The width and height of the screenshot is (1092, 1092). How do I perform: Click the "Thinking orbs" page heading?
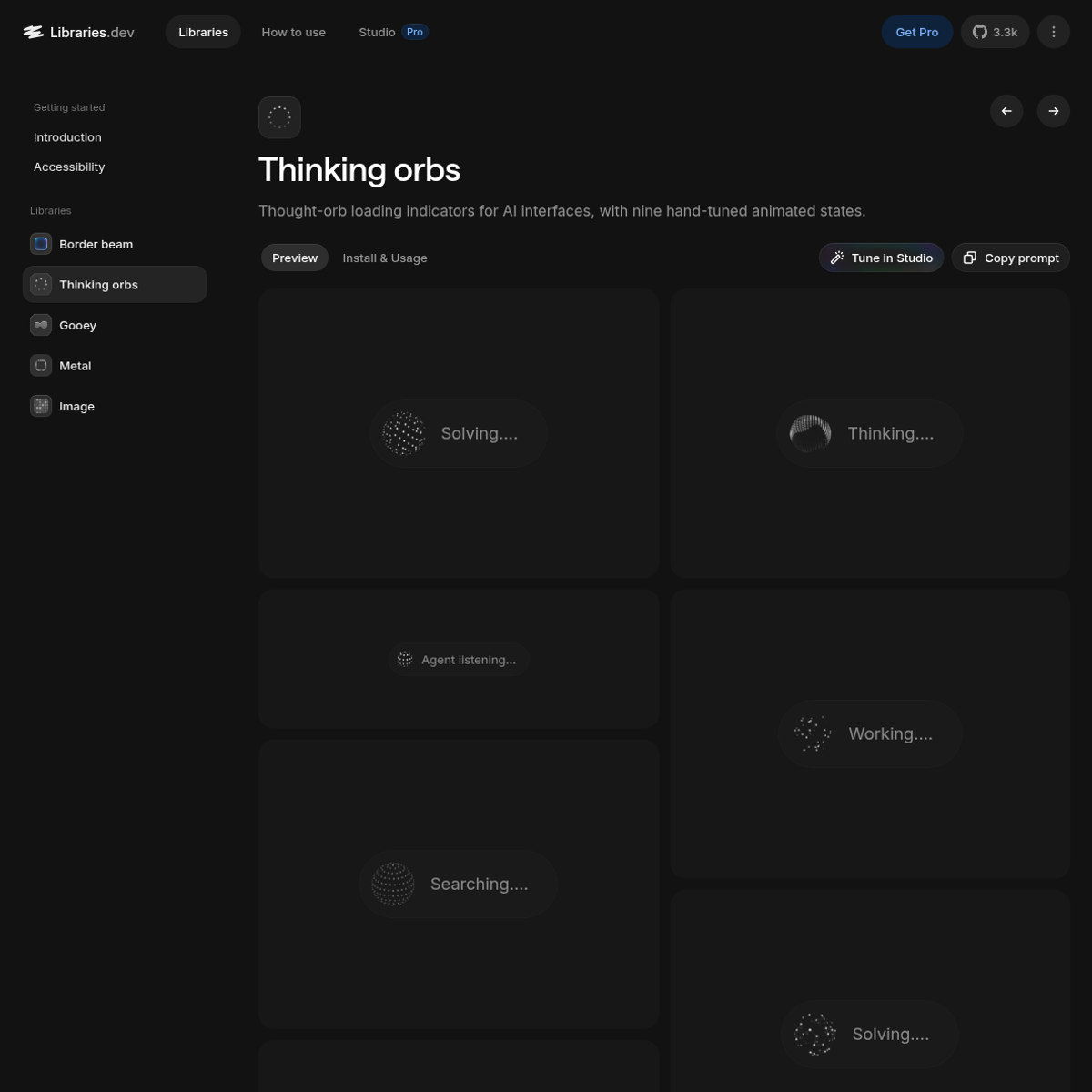[x=359, y=170]
